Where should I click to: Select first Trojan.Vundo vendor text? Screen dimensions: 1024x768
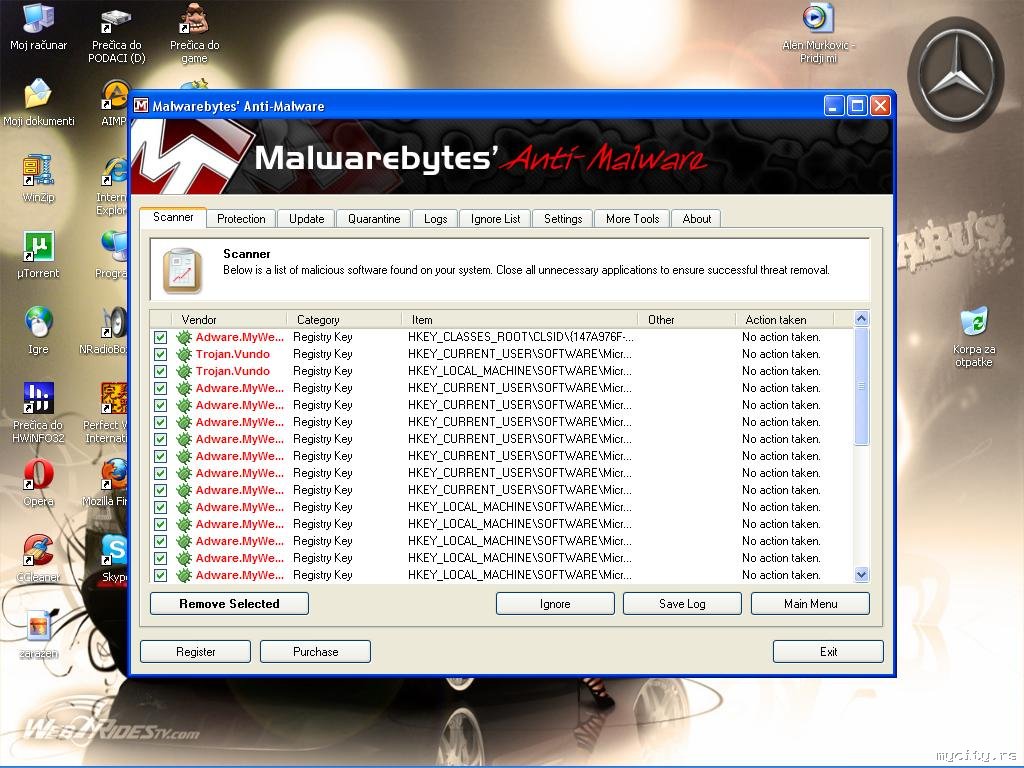pos(232,354)
